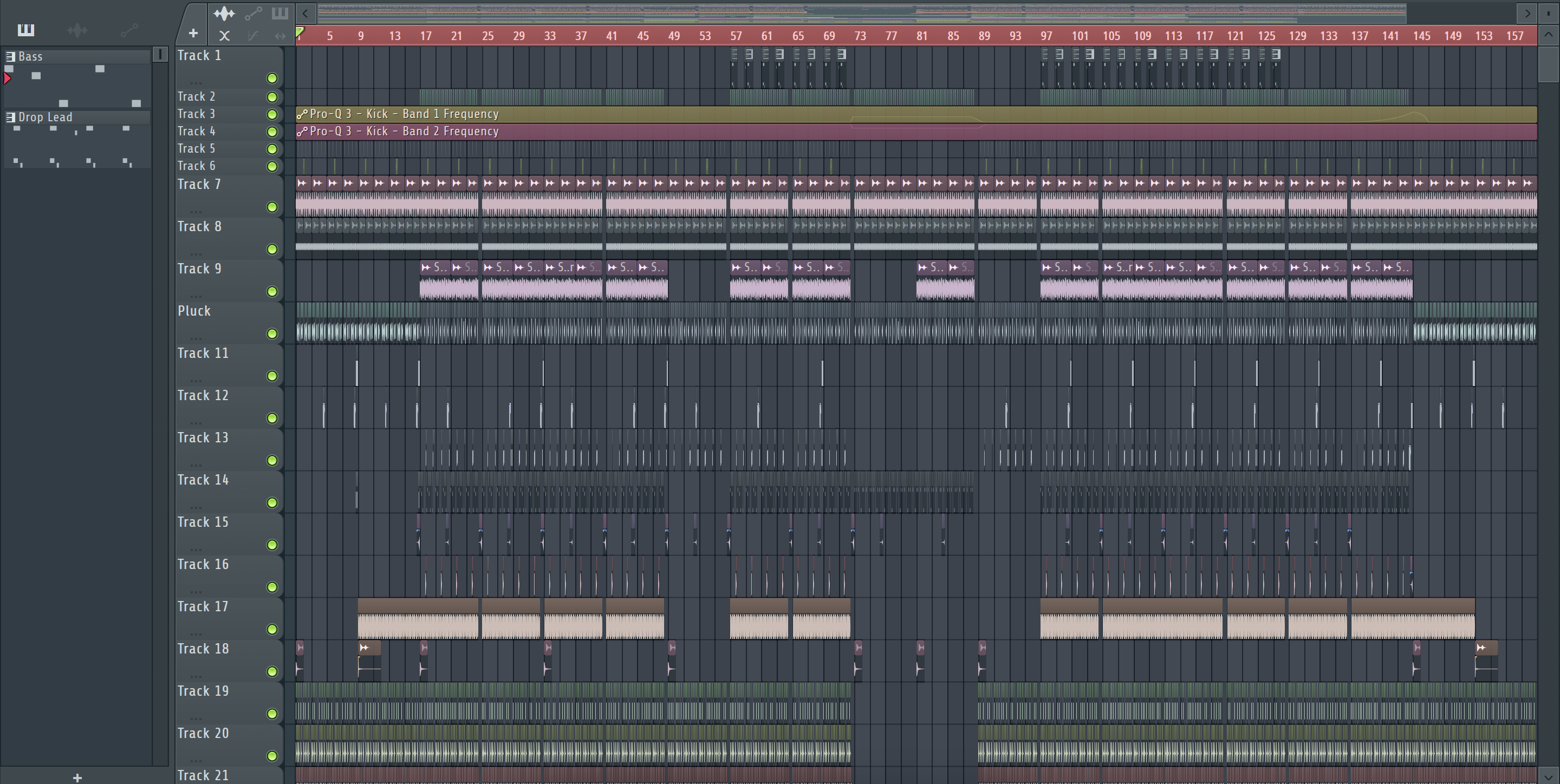Show patterns in the picker panel
The width and height of the screenshot is (1560, 784).
coord(25,29)
